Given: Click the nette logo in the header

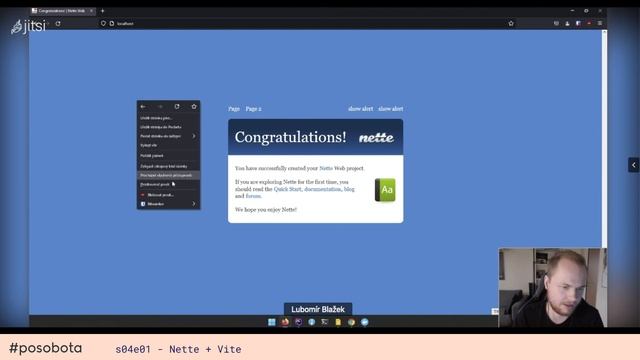Looking at the screenshot, I should (376, 138).
